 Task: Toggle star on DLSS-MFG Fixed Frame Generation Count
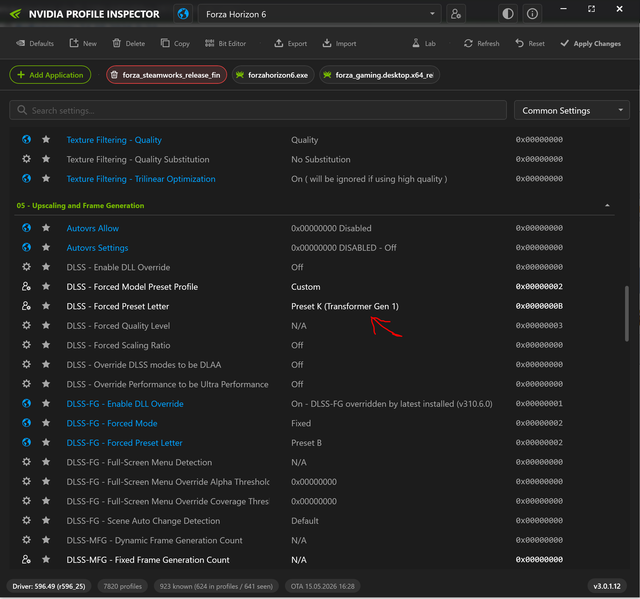[x=46, y=560]
